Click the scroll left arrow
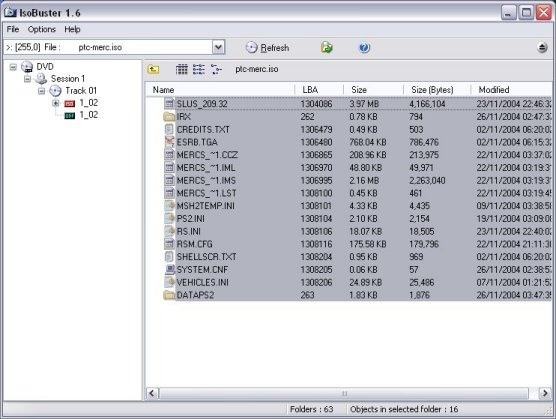This screenshot has height=419, width=556. (152, 393)
